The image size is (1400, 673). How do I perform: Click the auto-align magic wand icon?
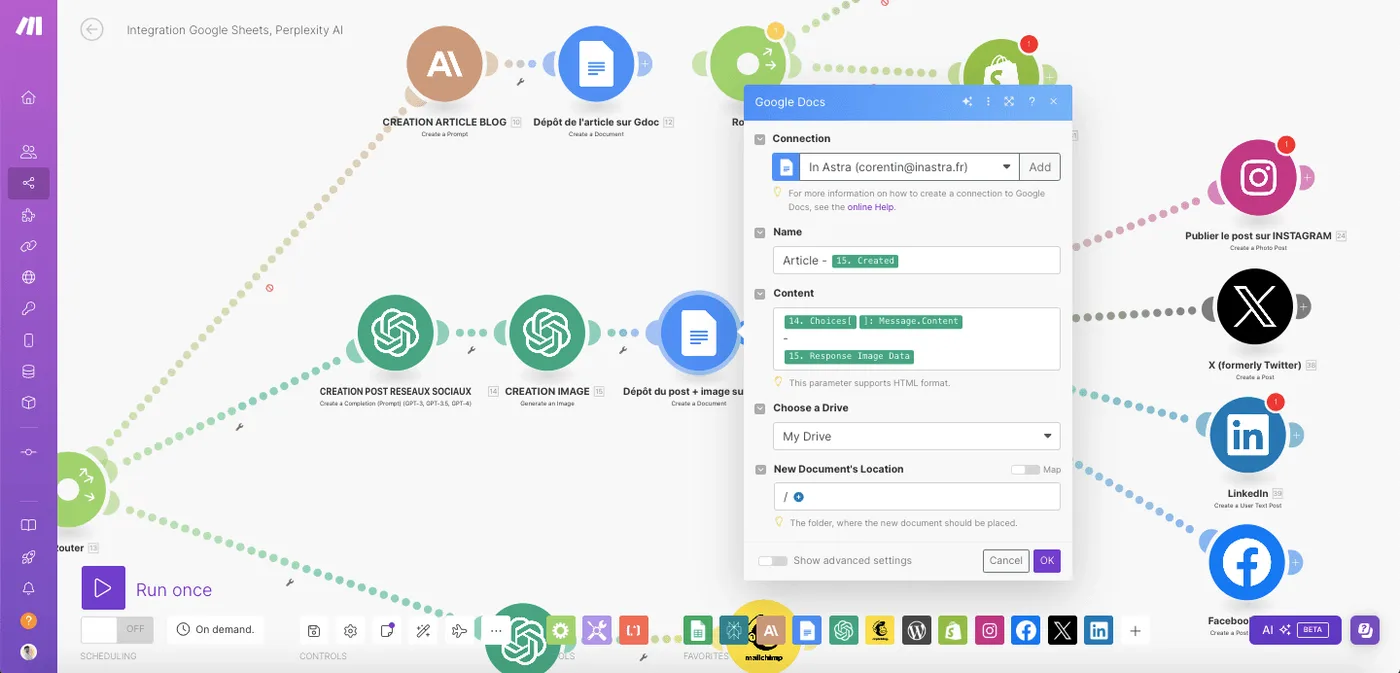[x=423, y=631]
